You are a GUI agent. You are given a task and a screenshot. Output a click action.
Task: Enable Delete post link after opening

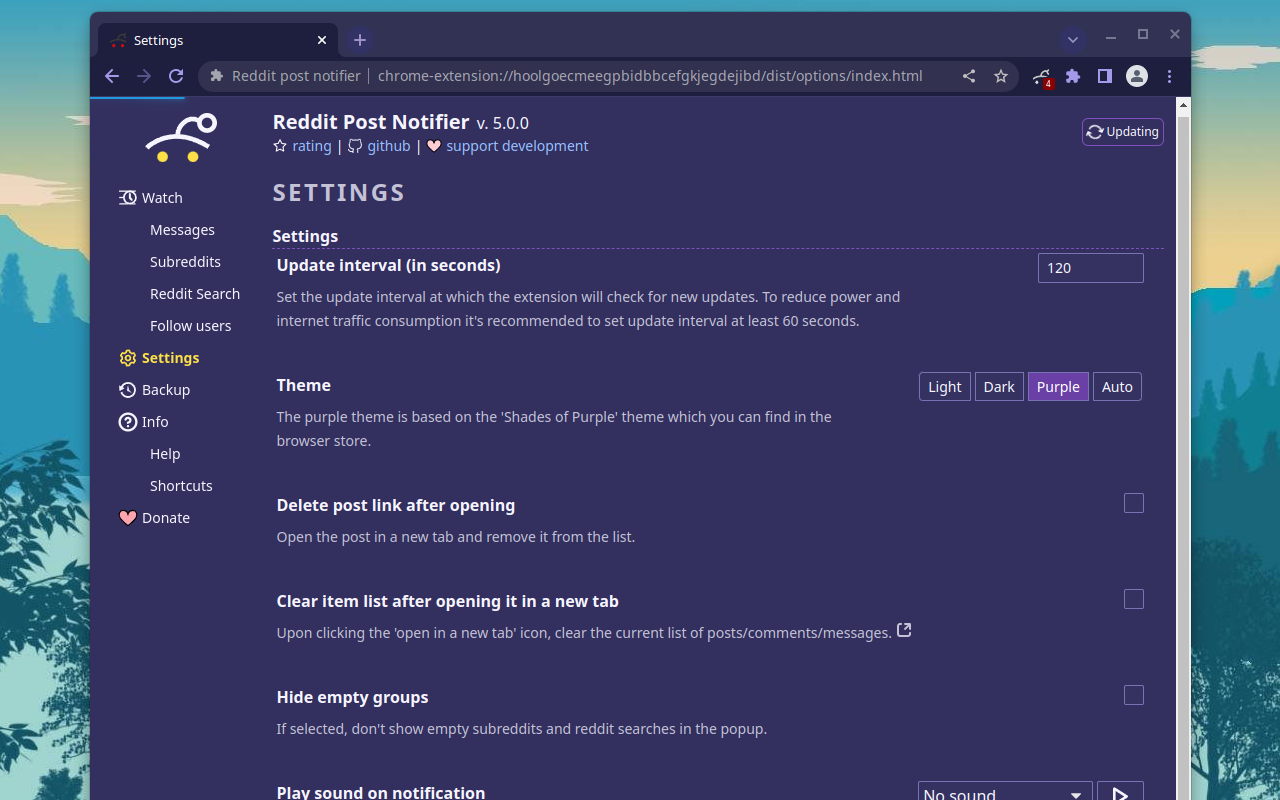click(x=1133, y=503)
